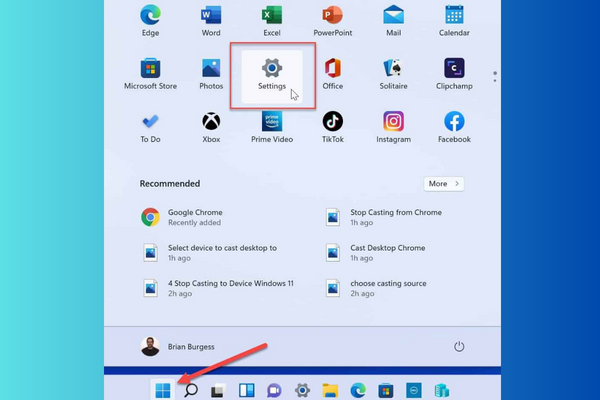Open Task View on the taskbar
600x400 pixels.
(x=218, y=390)
